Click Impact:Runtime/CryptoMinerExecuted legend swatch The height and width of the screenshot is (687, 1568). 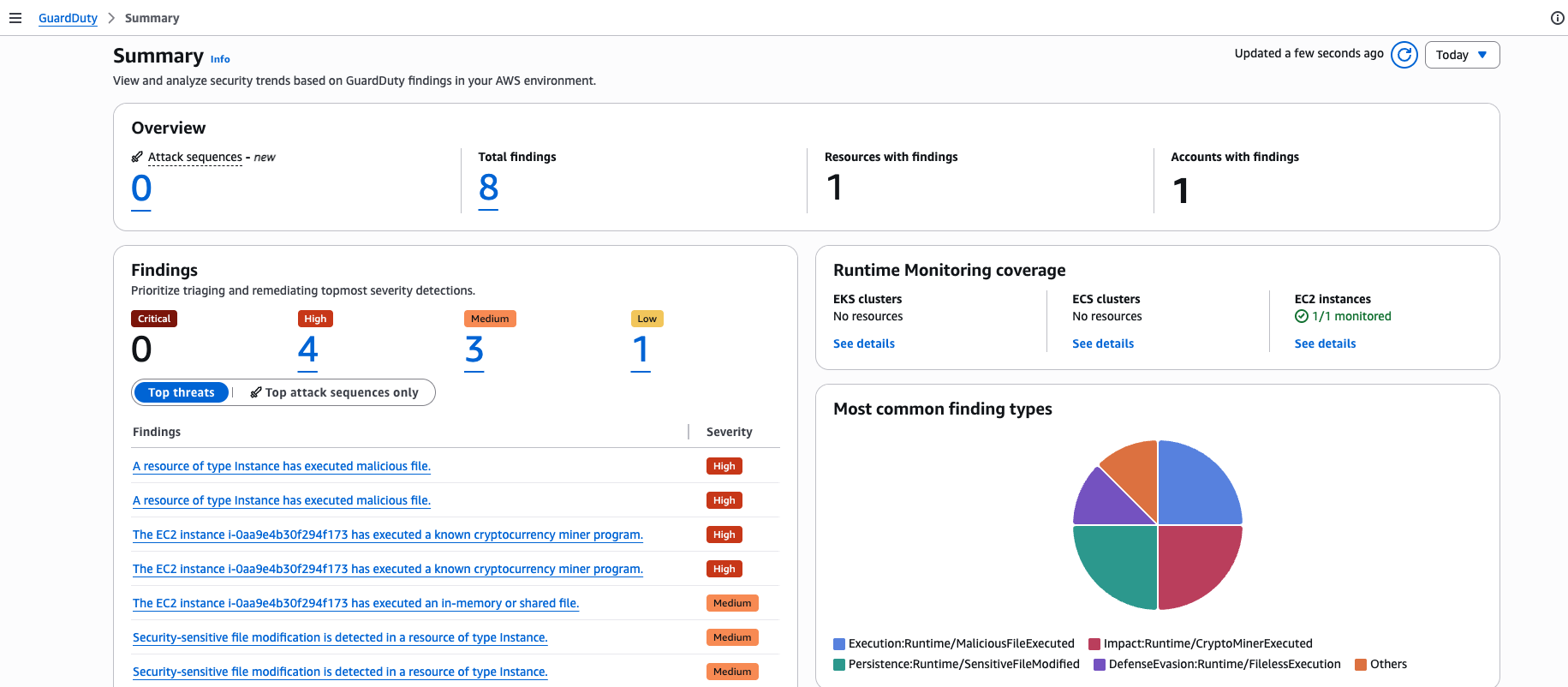pos(1094,644)
